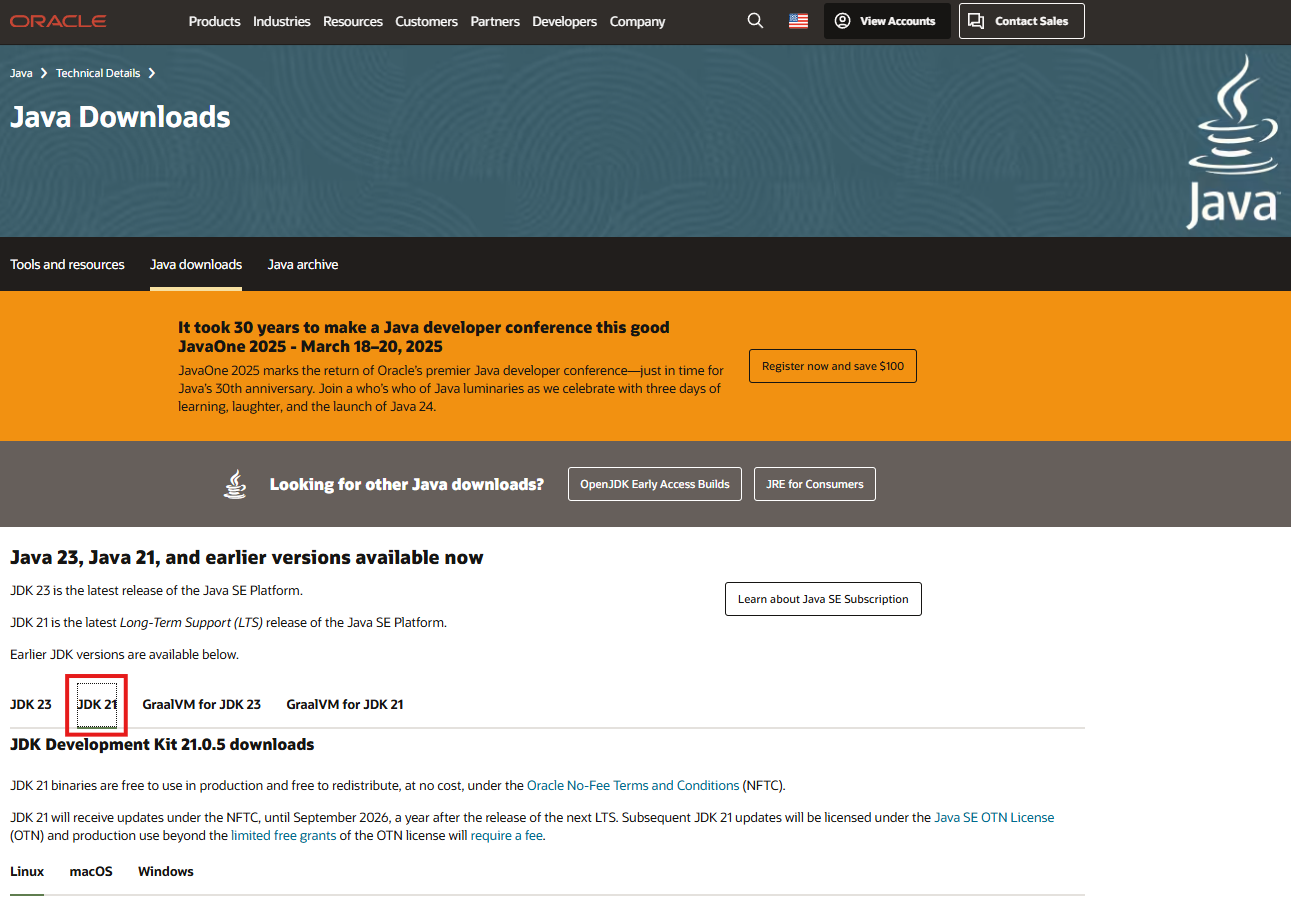
Task: Expand the Industries navigation menu
Action: [x=281, y=21]
